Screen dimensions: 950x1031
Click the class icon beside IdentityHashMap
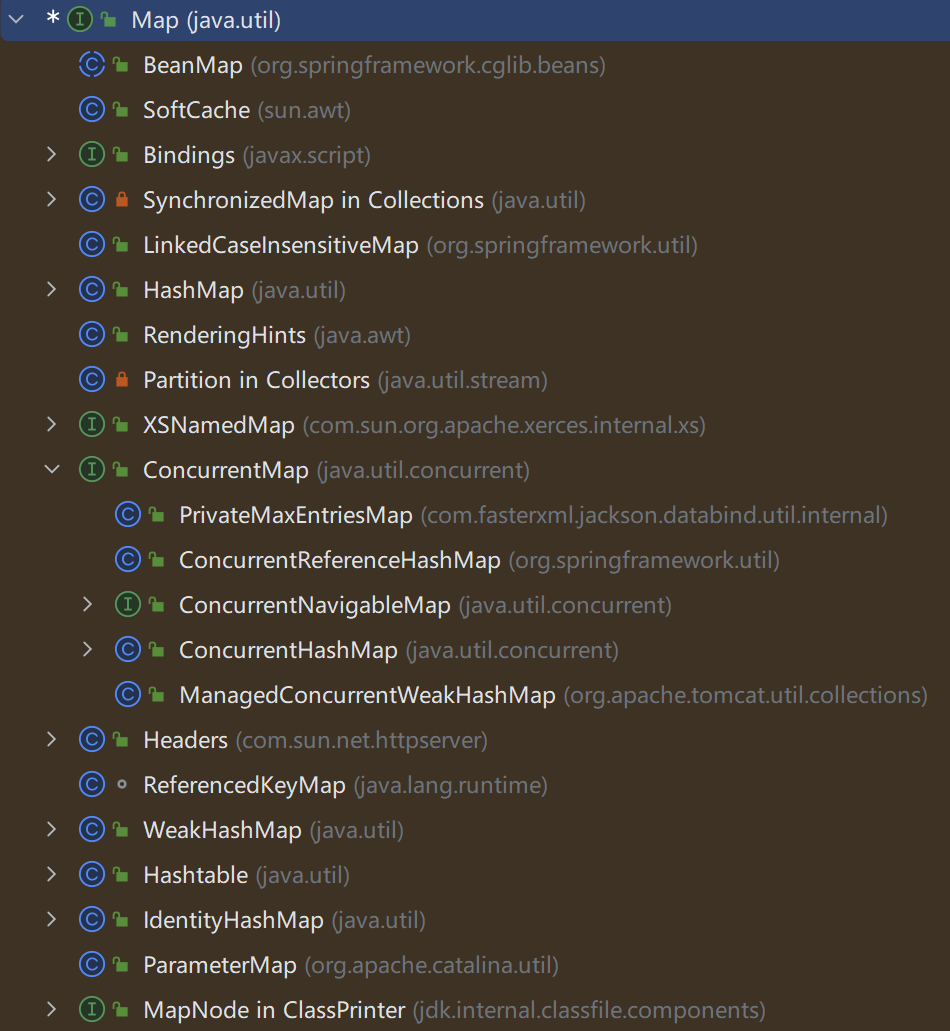tap(91, 919)
